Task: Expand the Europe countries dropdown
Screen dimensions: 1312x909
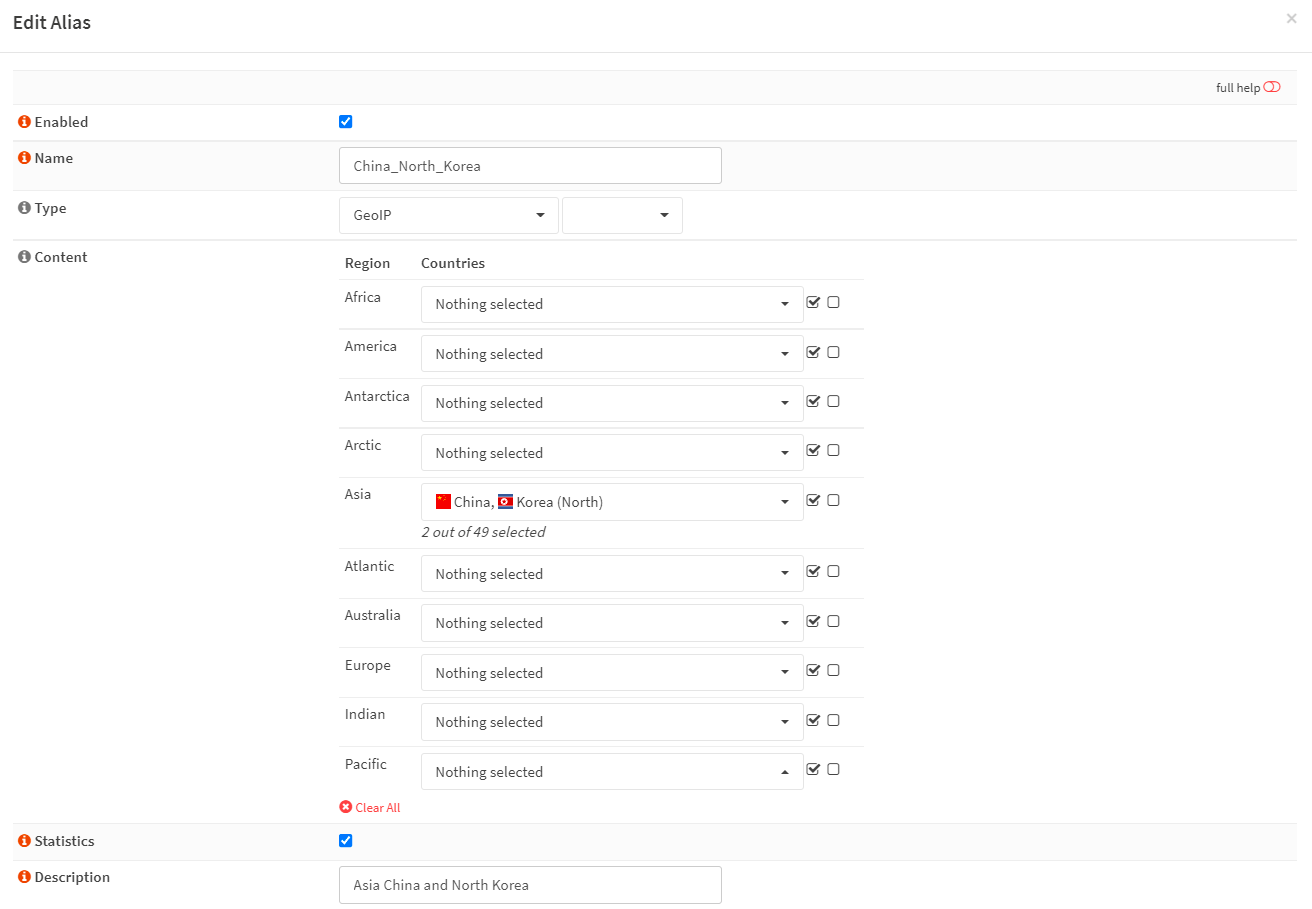Action: coord(611,673)
